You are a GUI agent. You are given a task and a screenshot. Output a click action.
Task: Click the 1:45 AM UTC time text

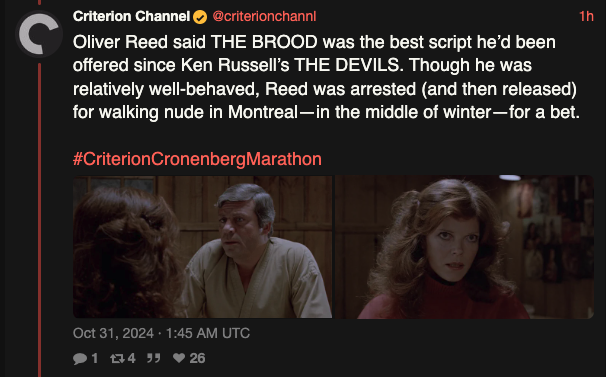pyautogui.click(x=208, y=333)
